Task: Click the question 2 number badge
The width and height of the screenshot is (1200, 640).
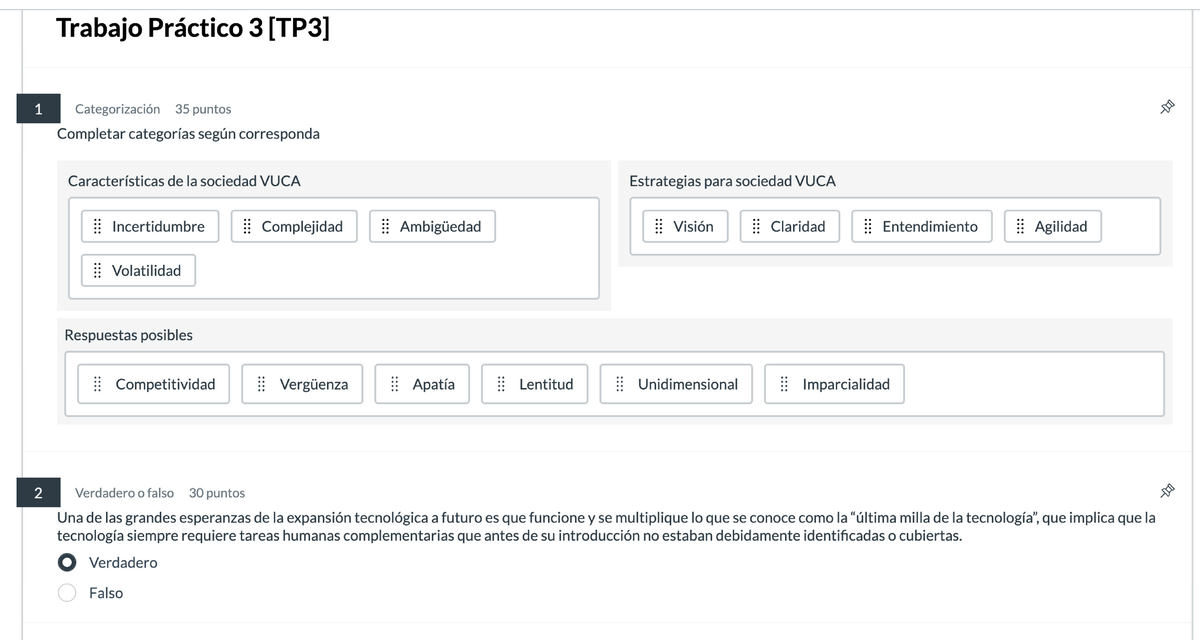Action: (38, 492)
